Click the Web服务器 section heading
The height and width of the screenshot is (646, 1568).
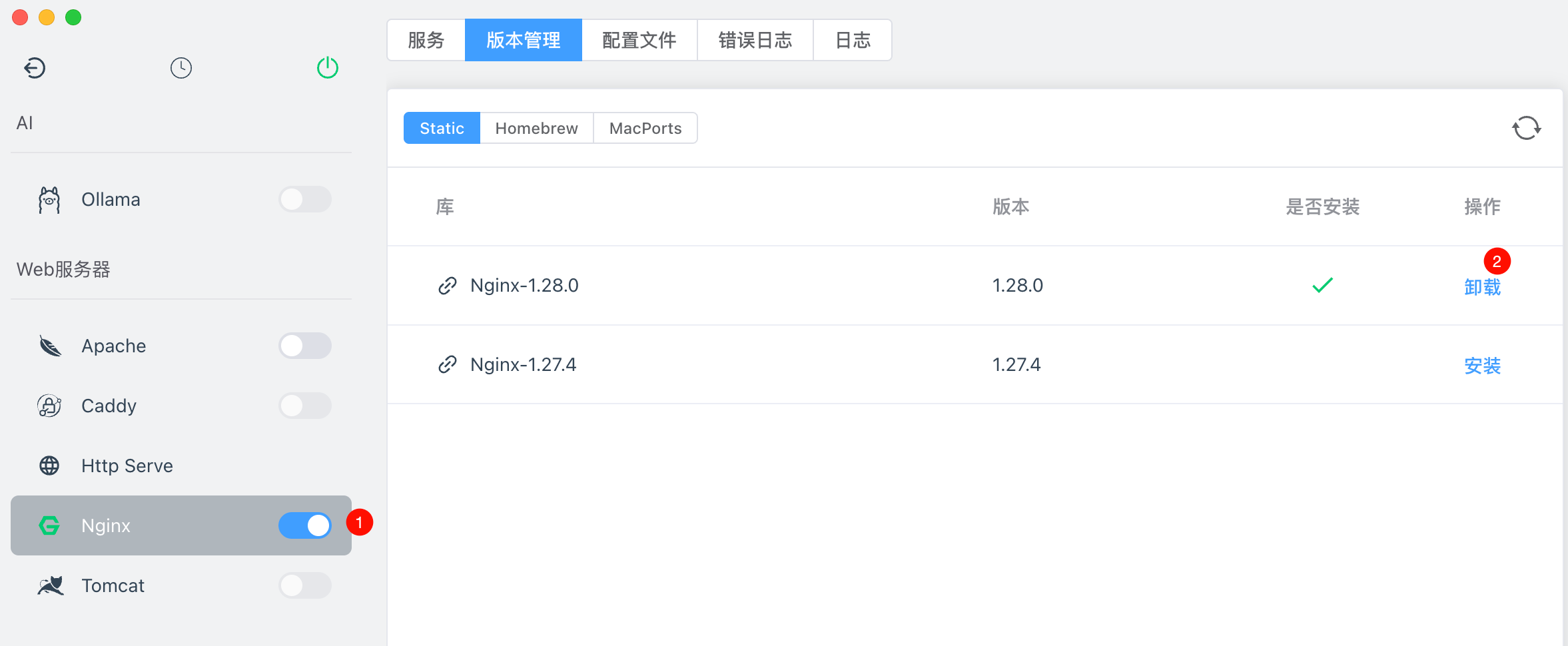63,269
